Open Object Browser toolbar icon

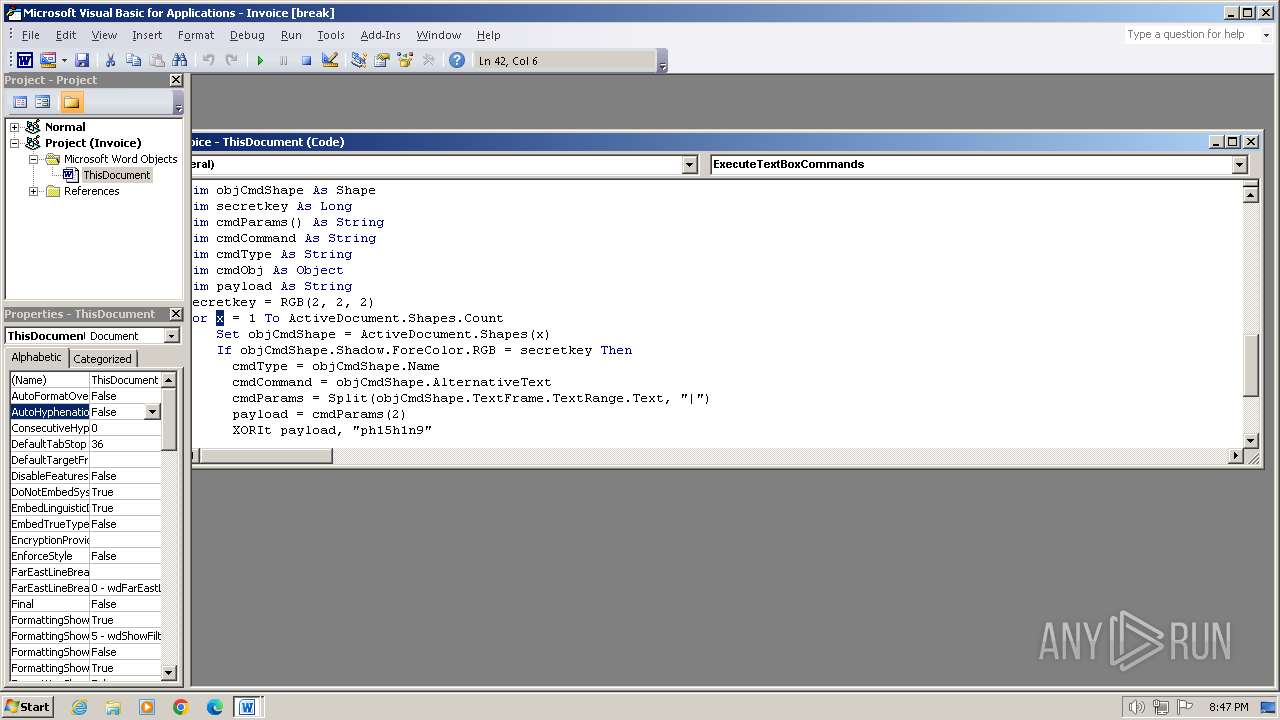(x=405, y=60)
